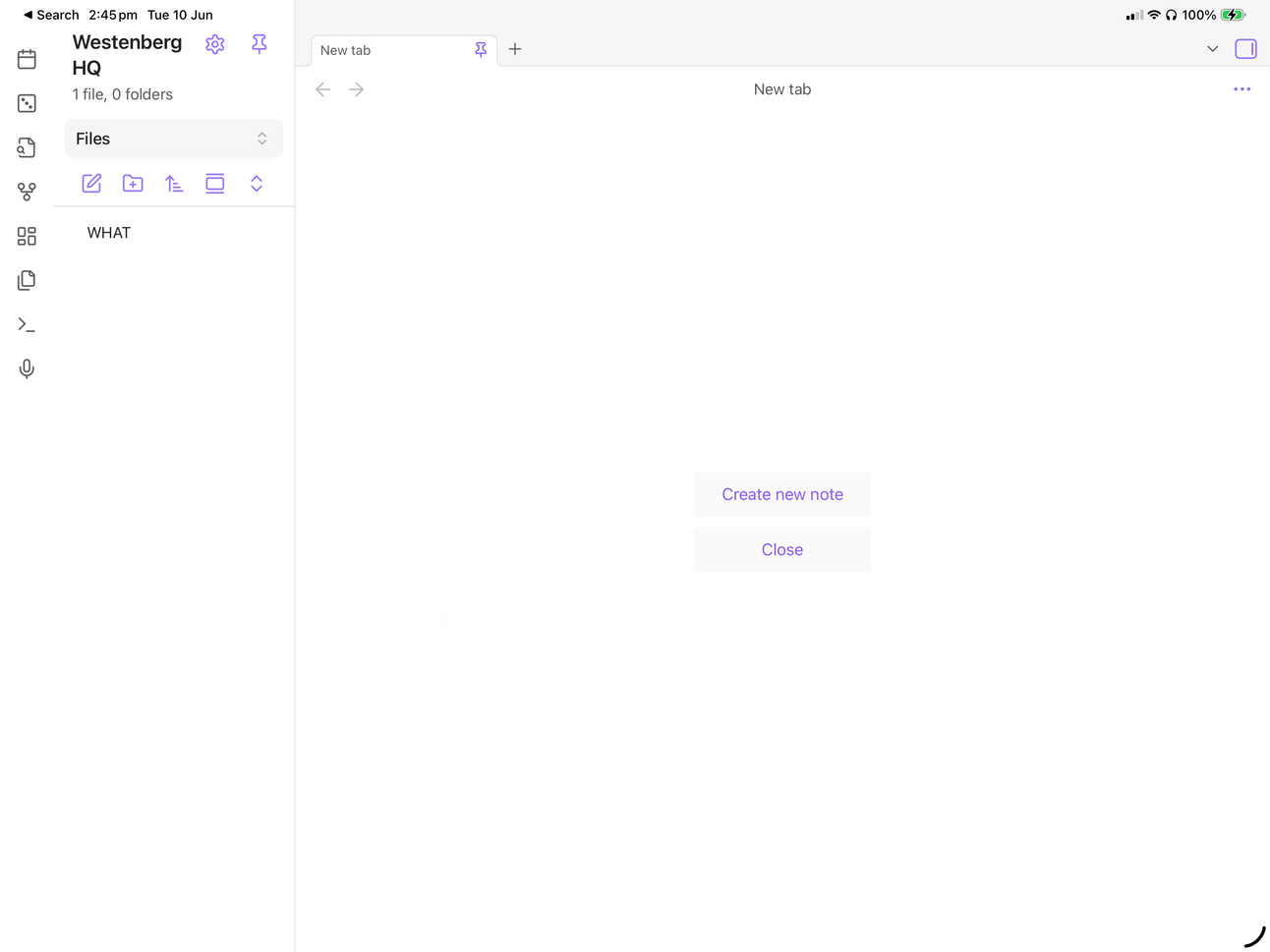This screenshot has width=1270, height=952.
Task: Open vault settings gear icon
Action: (215, 44)
